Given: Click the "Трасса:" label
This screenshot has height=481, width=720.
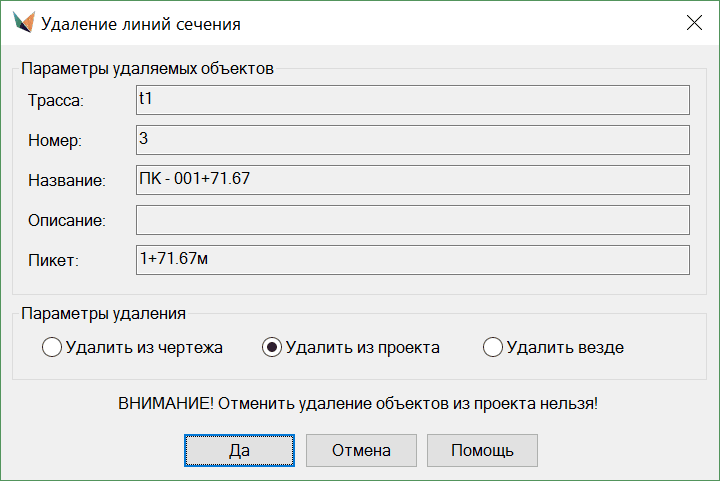Looking at the screenshot, I should pos(57,101).
